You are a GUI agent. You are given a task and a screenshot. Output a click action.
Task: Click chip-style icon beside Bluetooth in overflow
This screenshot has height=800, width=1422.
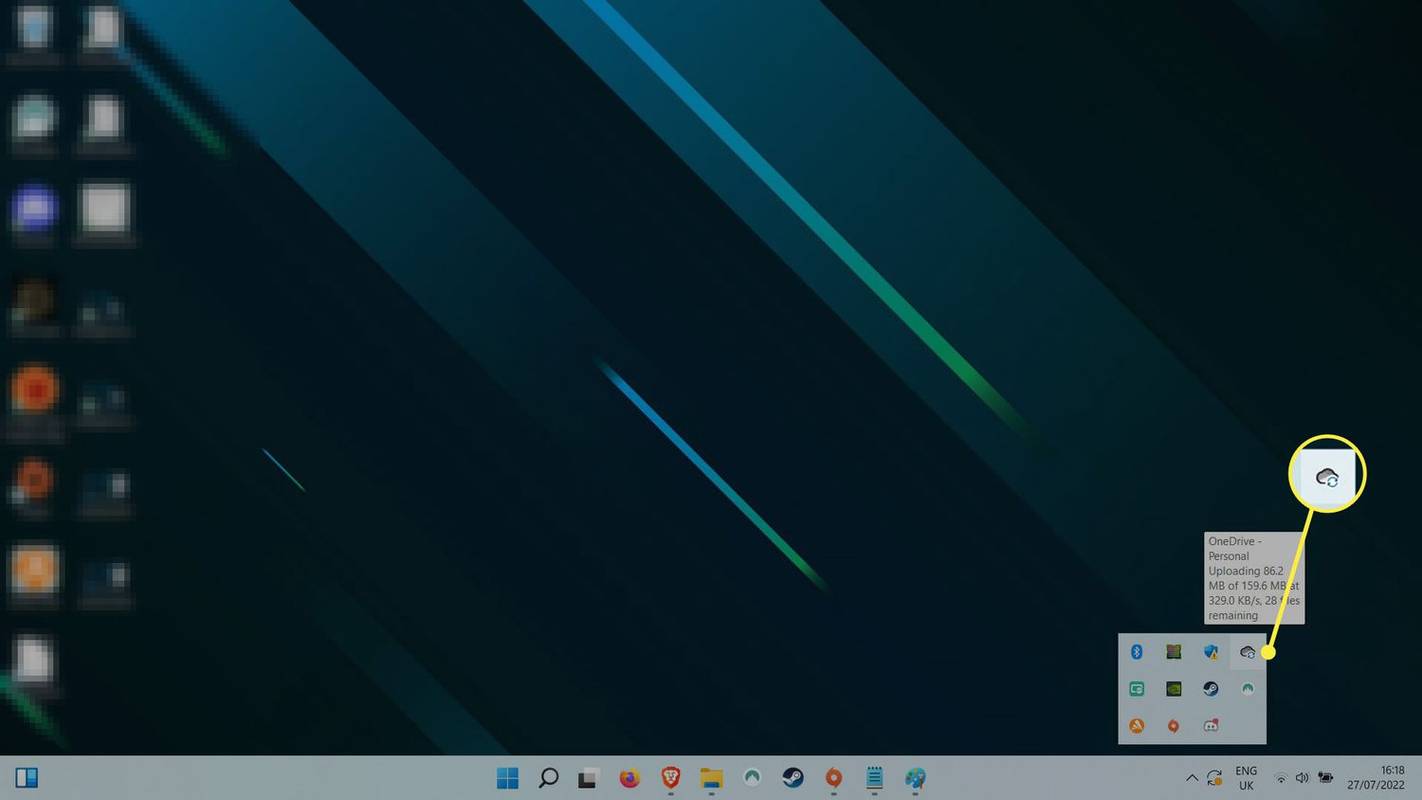1174,652
